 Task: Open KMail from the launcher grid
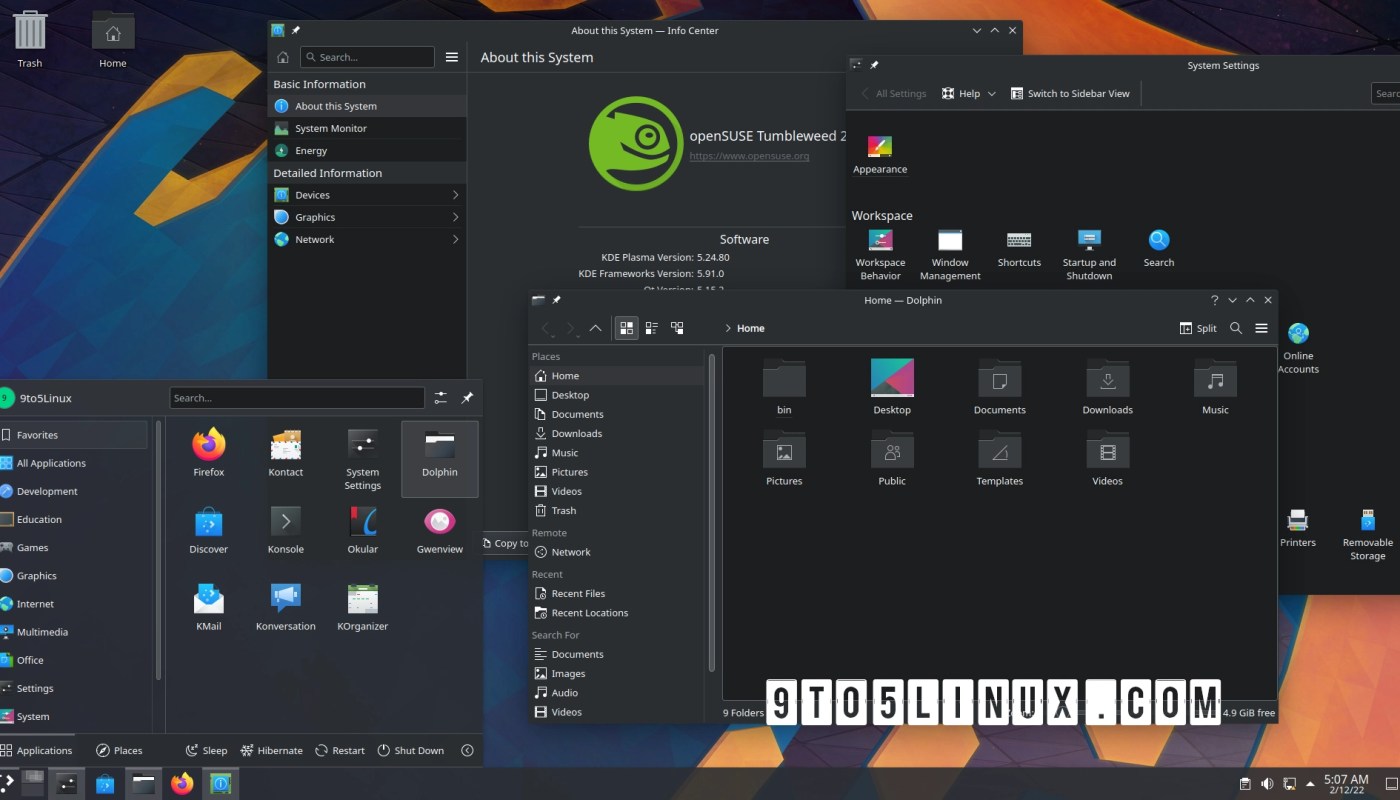coord(209,607)
